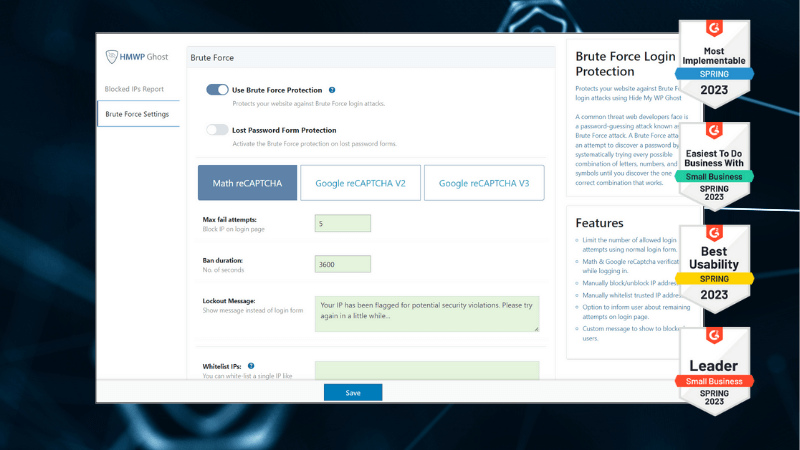The width and height of the screenshot is (800, 450).
Task: Click inside the Lockout Message textarea
Action: (x=426, y=312)
